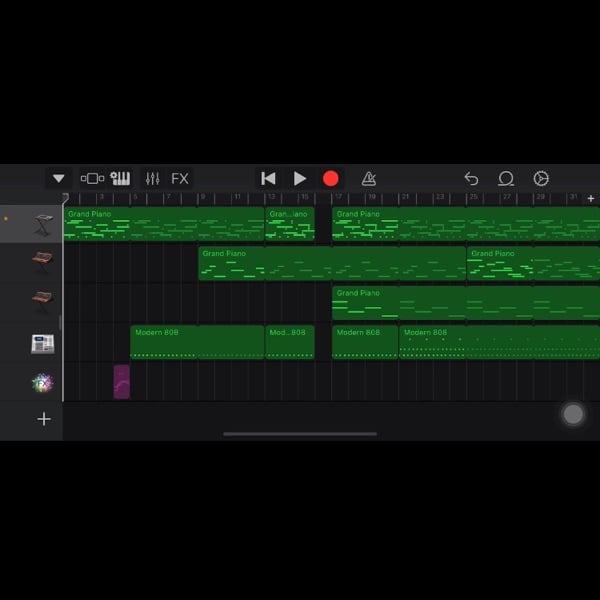Screen dimensions: 600x600
Task: Open song settings gear icon
Action: pos(541,178)
